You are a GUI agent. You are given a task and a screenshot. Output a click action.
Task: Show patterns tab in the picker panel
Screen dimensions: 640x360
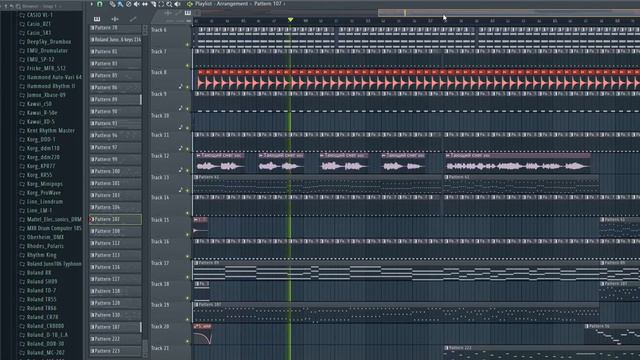(97, 19)
